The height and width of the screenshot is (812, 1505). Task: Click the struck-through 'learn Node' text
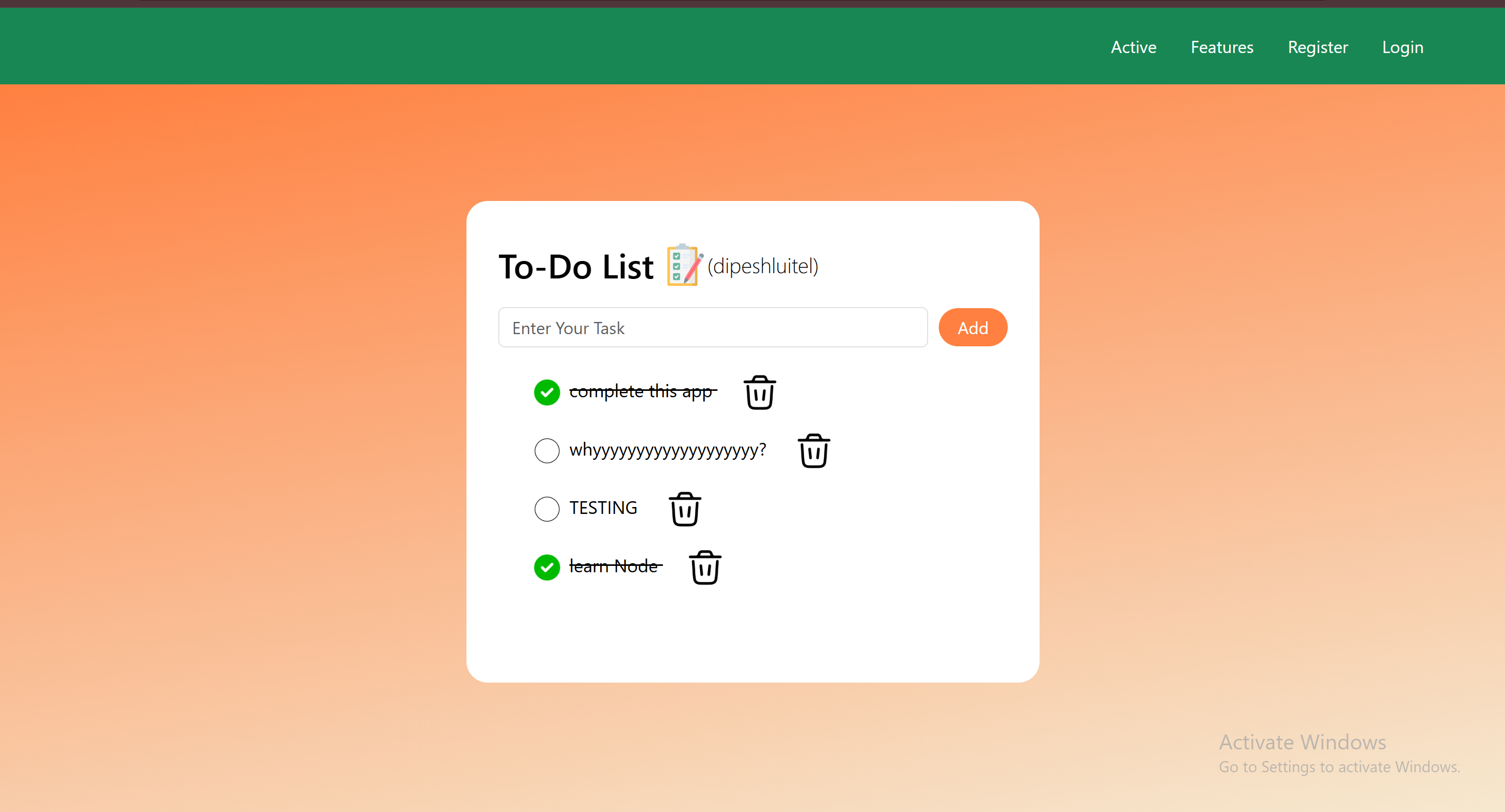point(614,566)
